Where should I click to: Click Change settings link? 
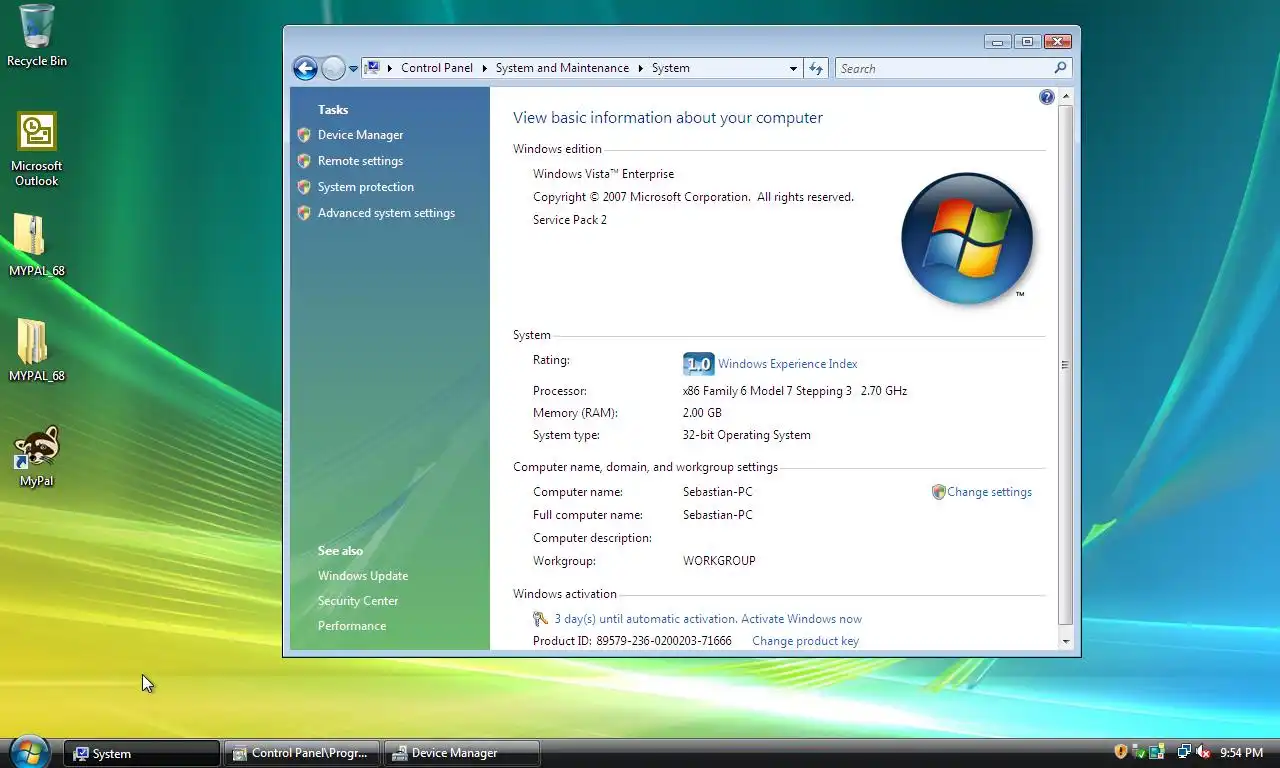pos(989,492)
